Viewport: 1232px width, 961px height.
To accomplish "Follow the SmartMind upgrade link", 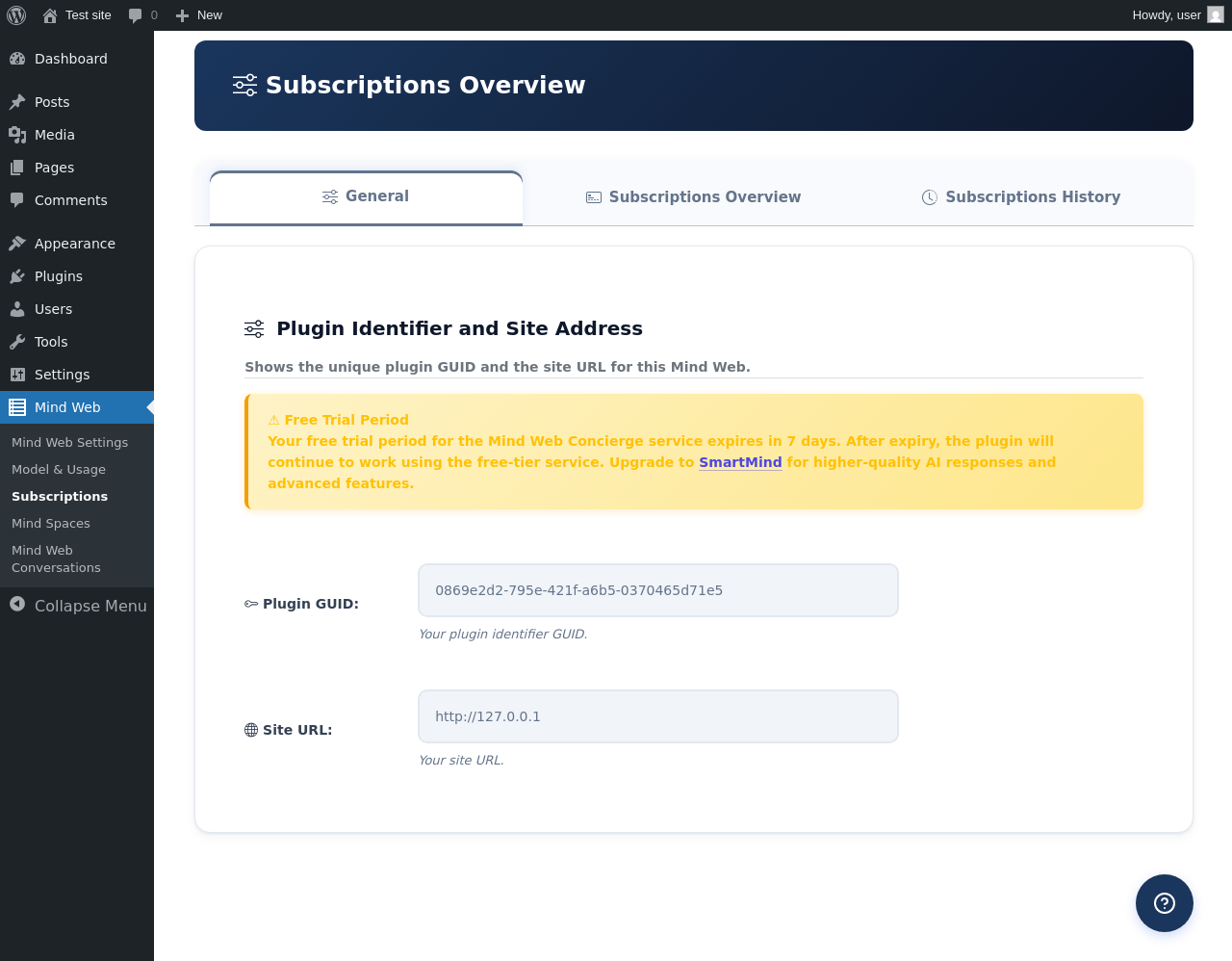I will [740, 462].
